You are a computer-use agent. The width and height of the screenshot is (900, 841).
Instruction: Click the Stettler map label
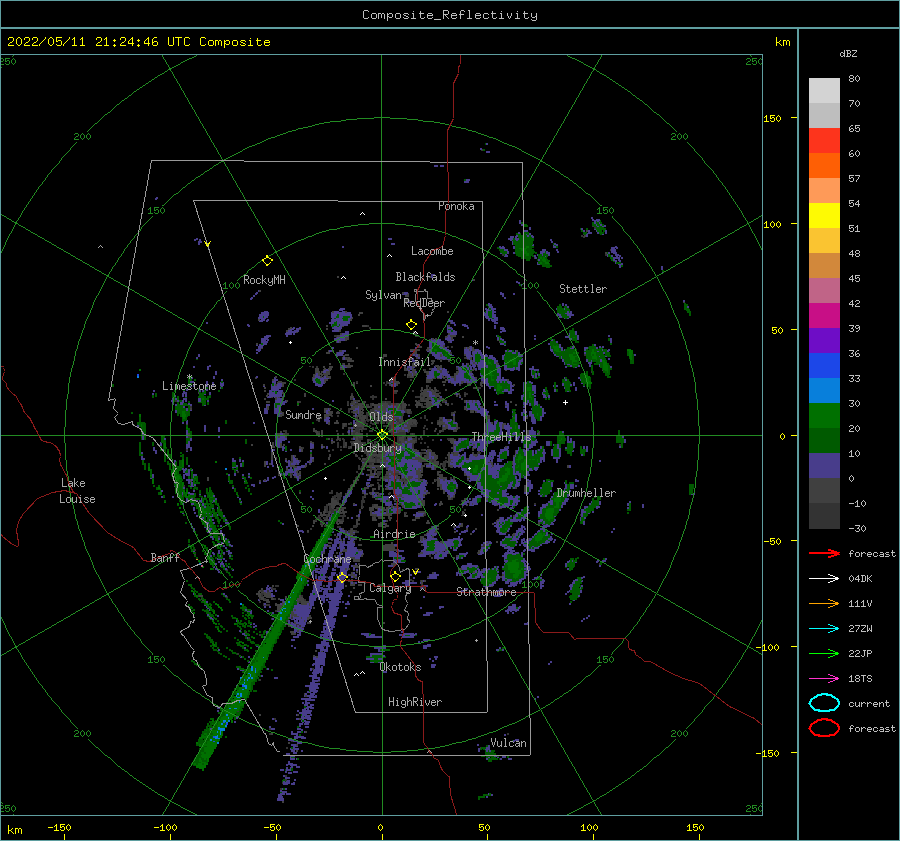pos(583,289)
